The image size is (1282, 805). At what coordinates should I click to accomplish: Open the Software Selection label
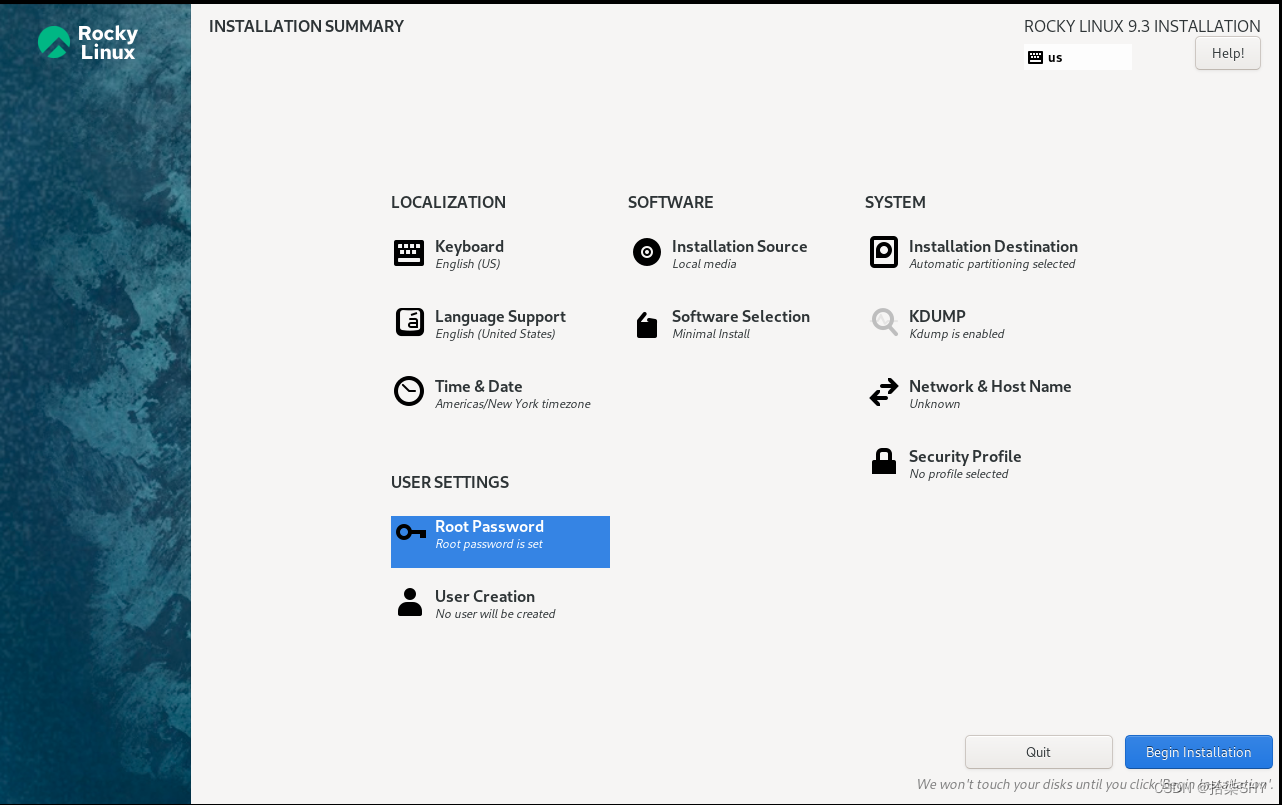741,316
